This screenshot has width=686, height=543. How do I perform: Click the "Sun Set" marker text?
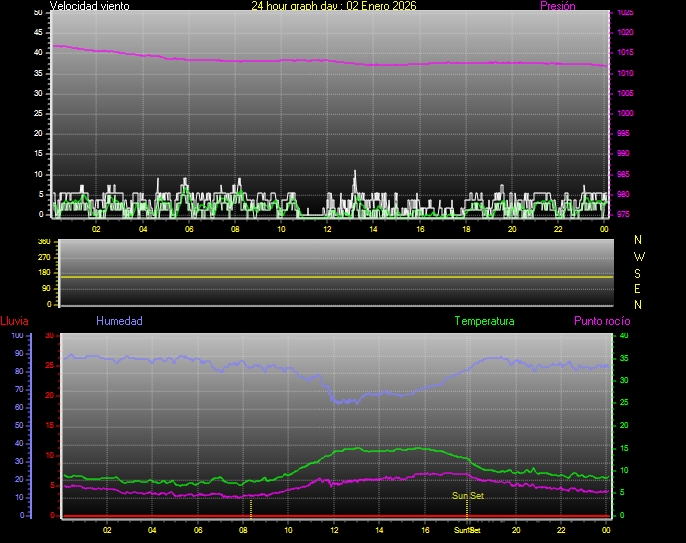(x=467, y=496)
